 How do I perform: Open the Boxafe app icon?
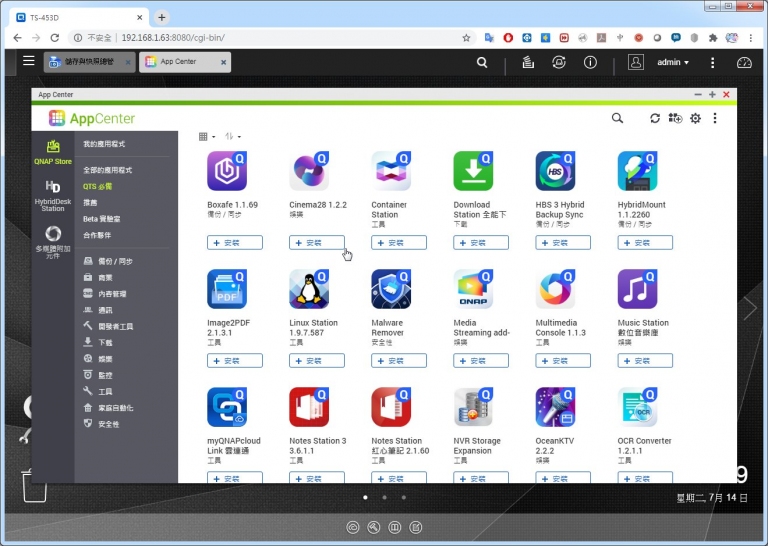click(x=227, y=171)
